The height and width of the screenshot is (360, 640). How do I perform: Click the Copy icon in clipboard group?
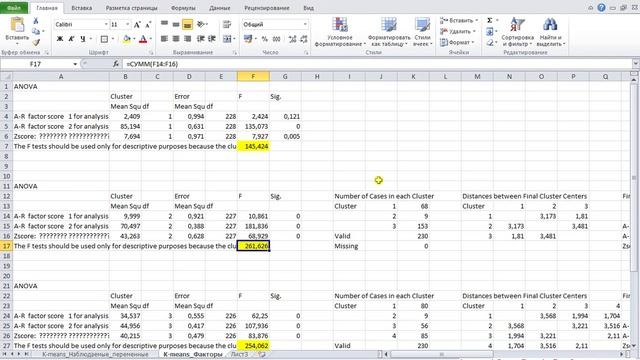(x=36, y=31)
